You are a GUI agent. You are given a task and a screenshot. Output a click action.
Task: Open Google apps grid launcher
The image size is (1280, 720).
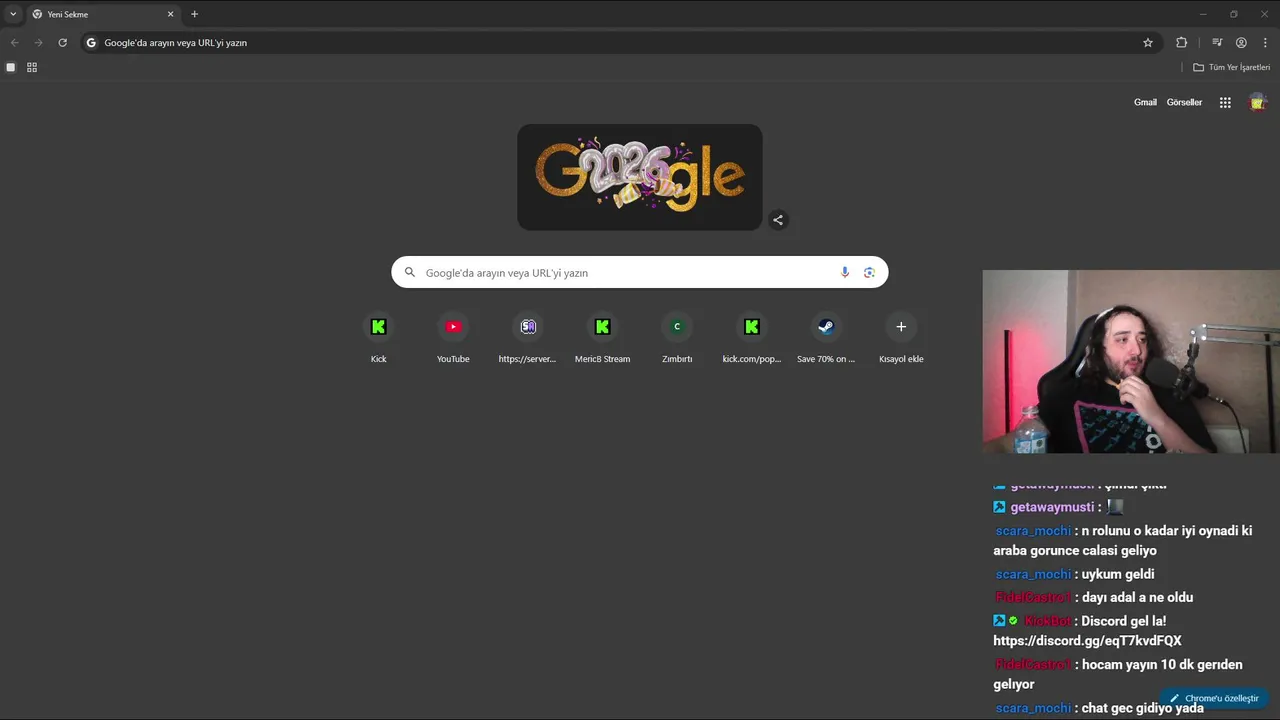tap(1225, 102)
